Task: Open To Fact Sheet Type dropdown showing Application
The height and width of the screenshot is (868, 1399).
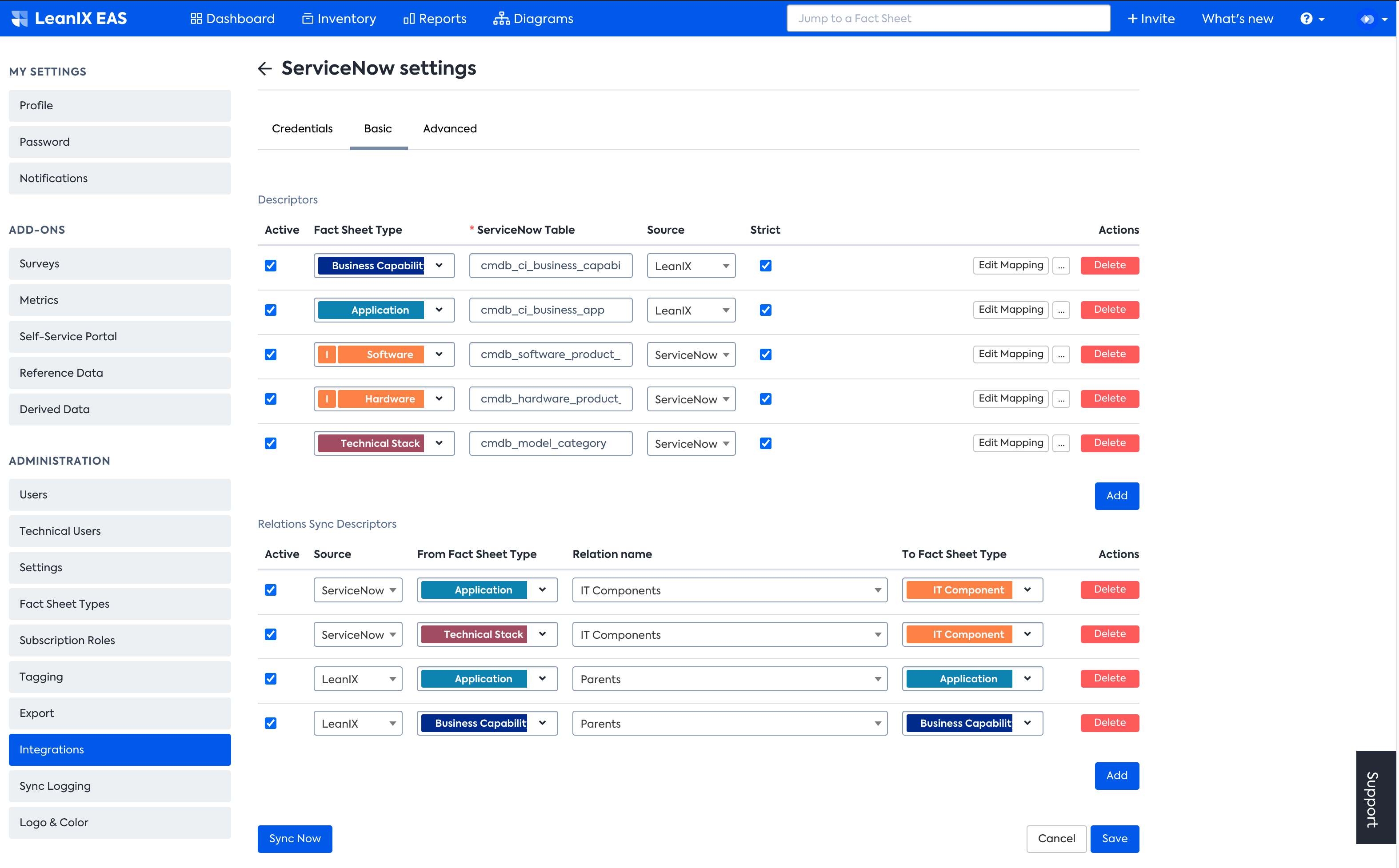Action: [x=972, y=679]
